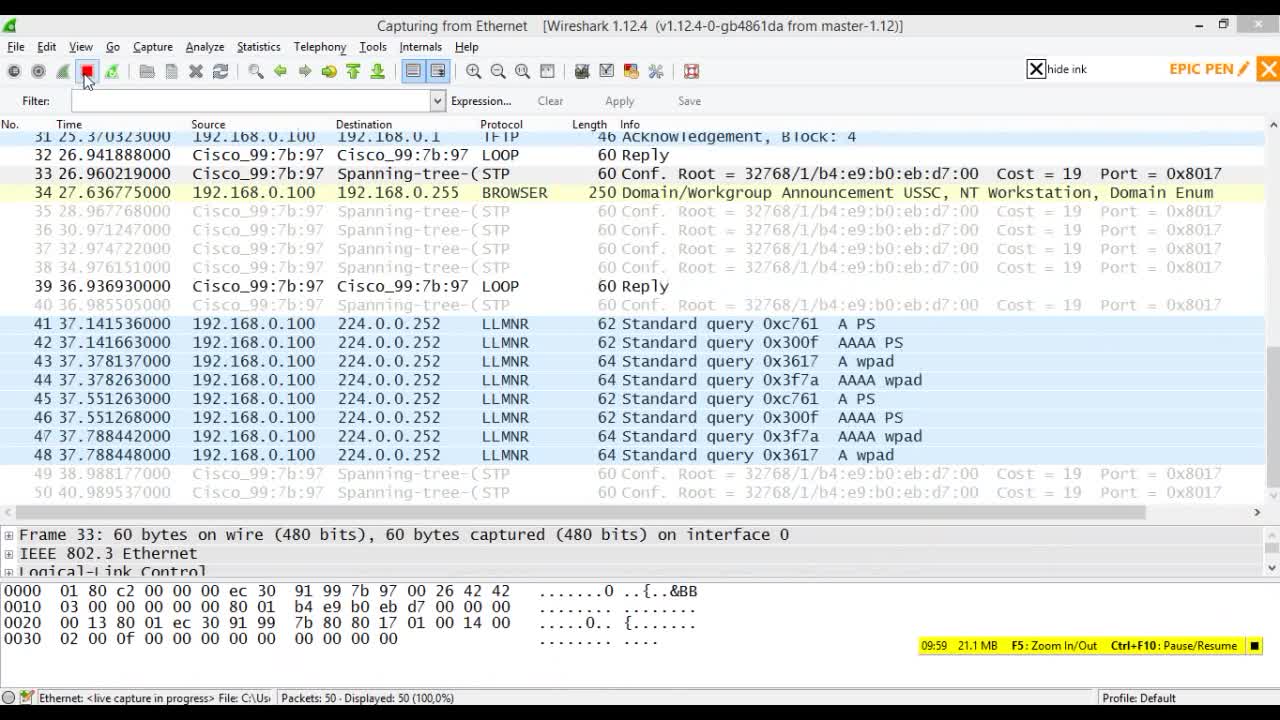Screen dimensions: 1280x720
Task: Open the Edit menu
Action: point(47,47)
